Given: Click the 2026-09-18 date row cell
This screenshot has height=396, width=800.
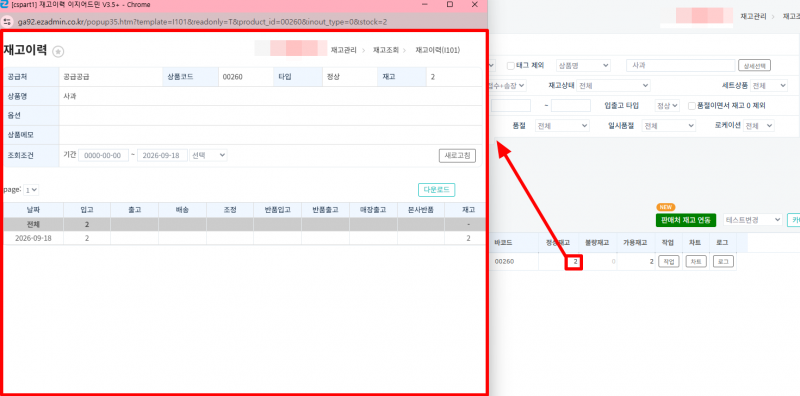Looking at the screenshot, I should [x=33, y=238].
